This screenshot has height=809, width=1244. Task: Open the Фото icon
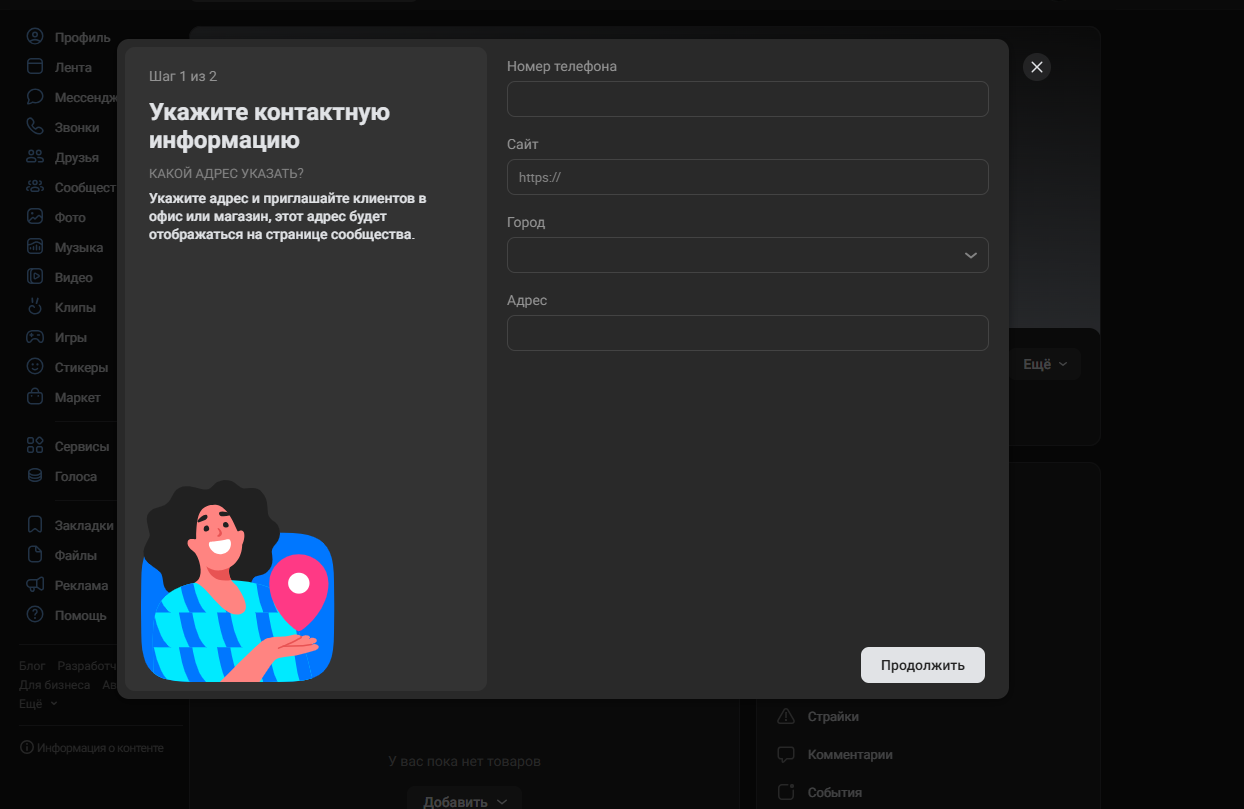[x=35, y=217]
